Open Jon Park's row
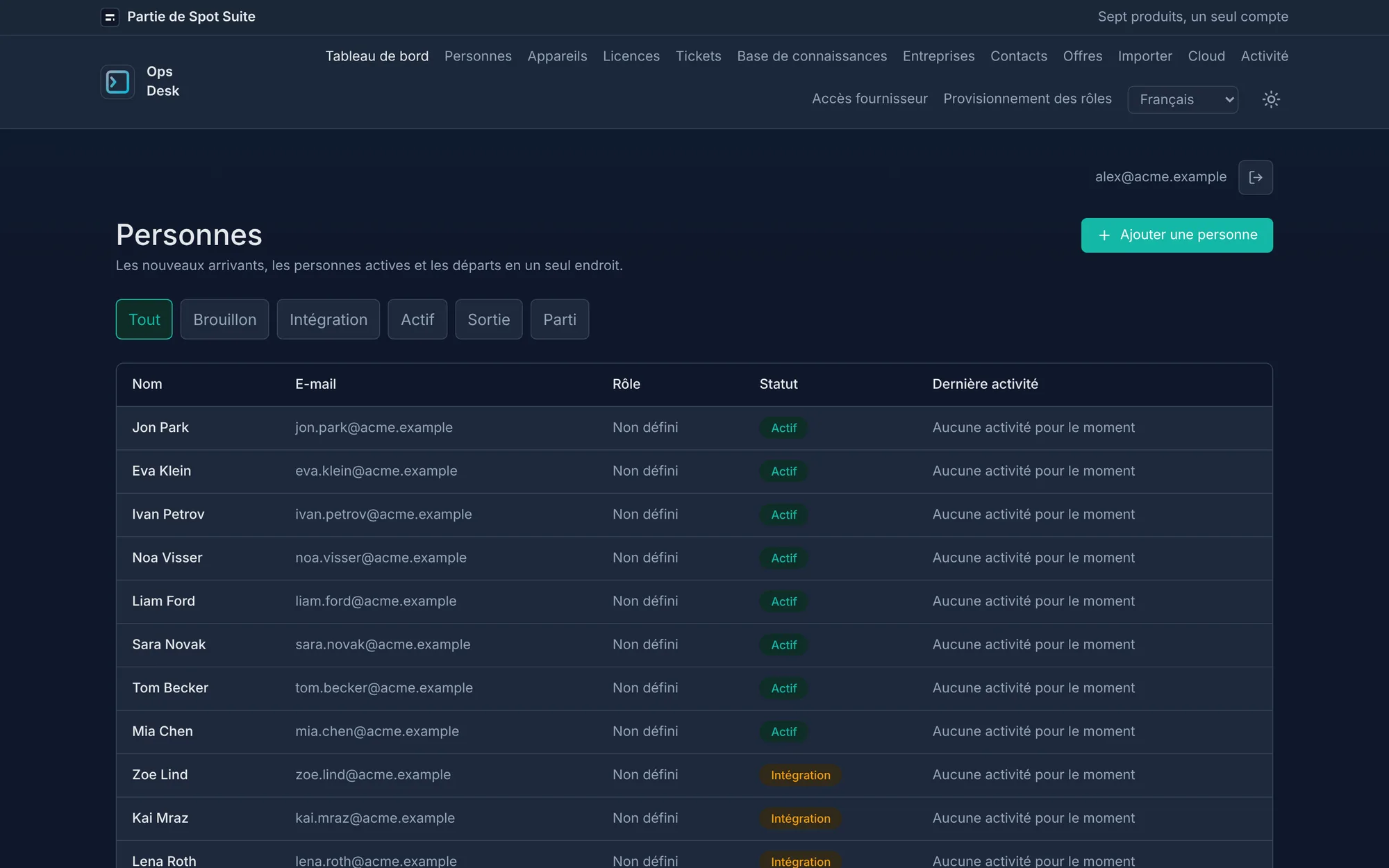This screenshot has height=868, width=1389. click(x=694, y=428)
